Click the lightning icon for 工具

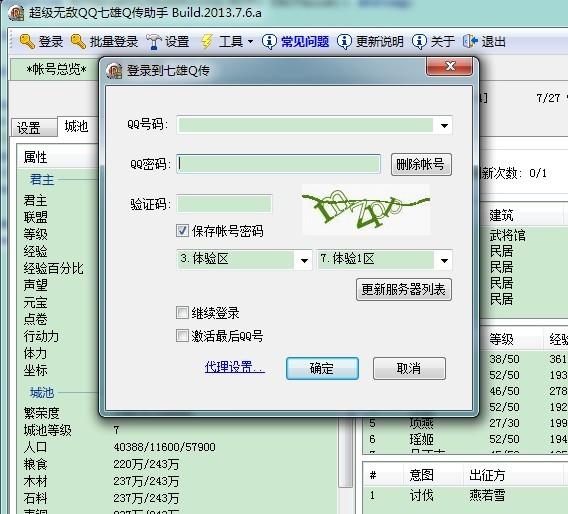pyautogui.click(x=207, y=41)
